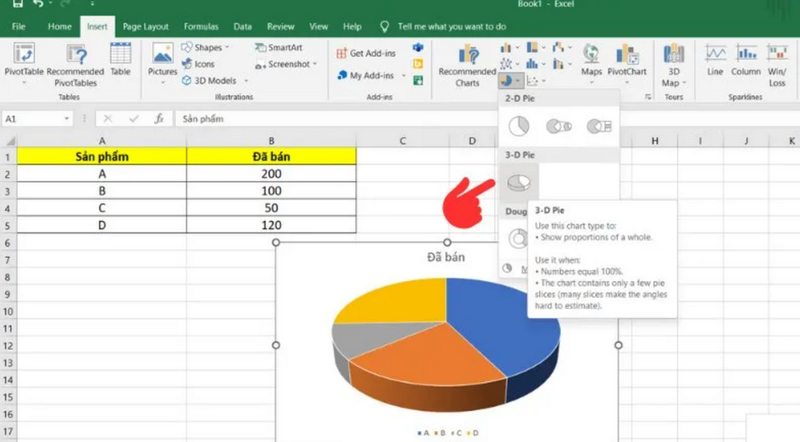The image size is (800, 442).
Task: Click the chart's right-middle resize handle
Action: click(618, 345)
